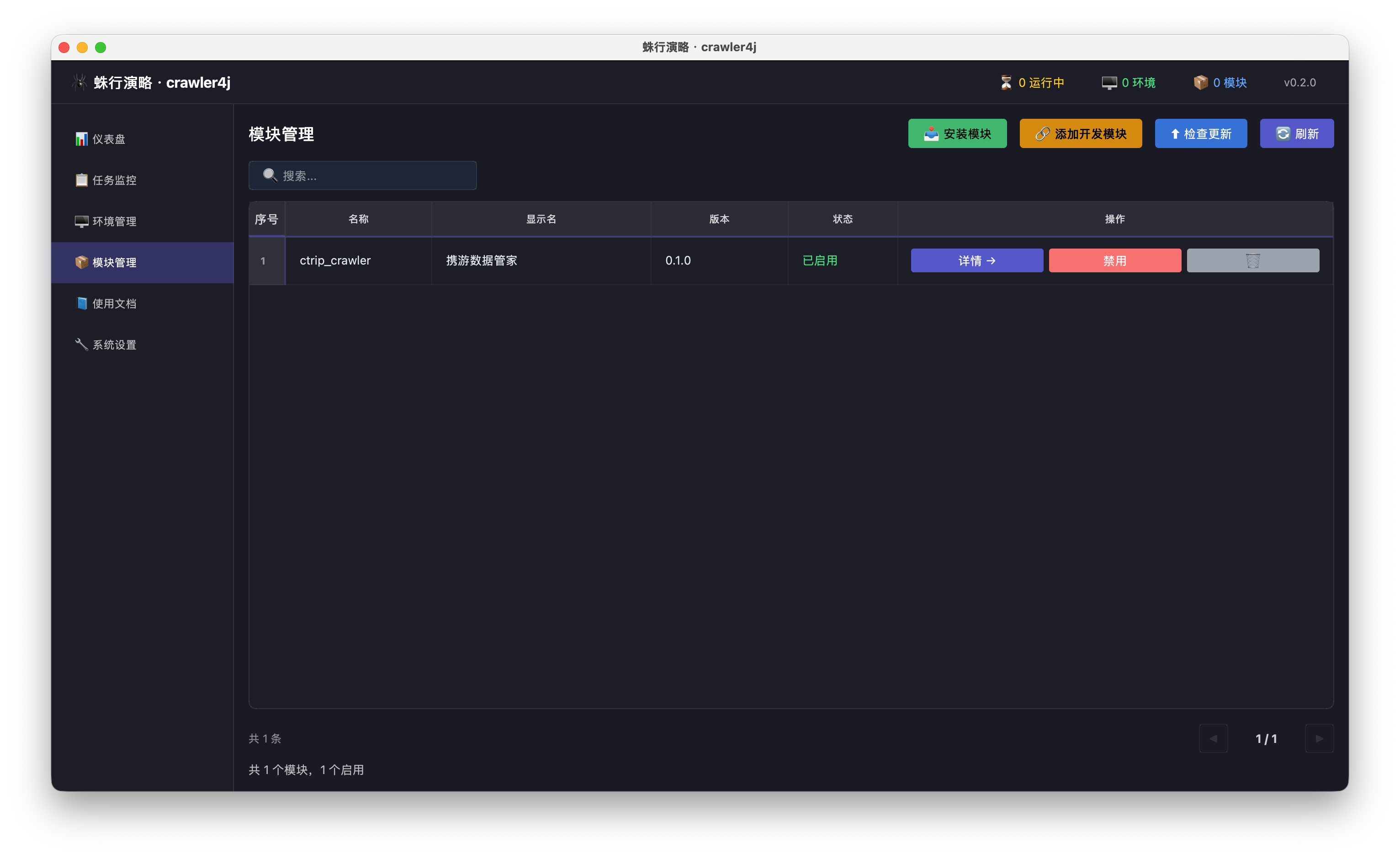
Task: Click the 0 模块 status indicator
Action: (x=1220, y=82)
